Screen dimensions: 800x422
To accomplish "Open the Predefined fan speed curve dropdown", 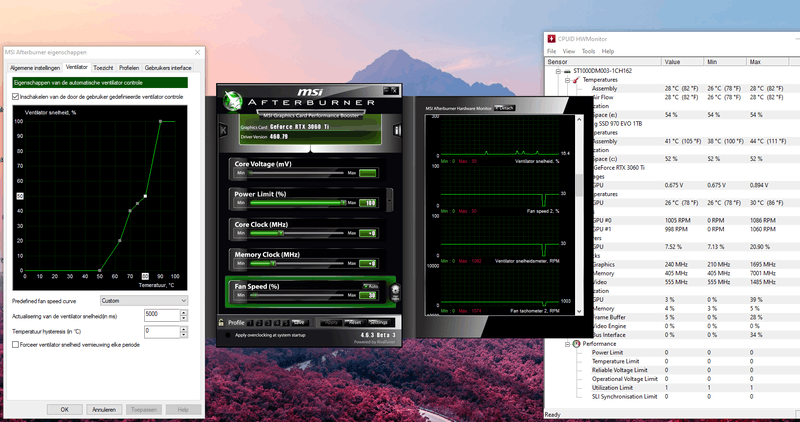I will coord(144,301).
